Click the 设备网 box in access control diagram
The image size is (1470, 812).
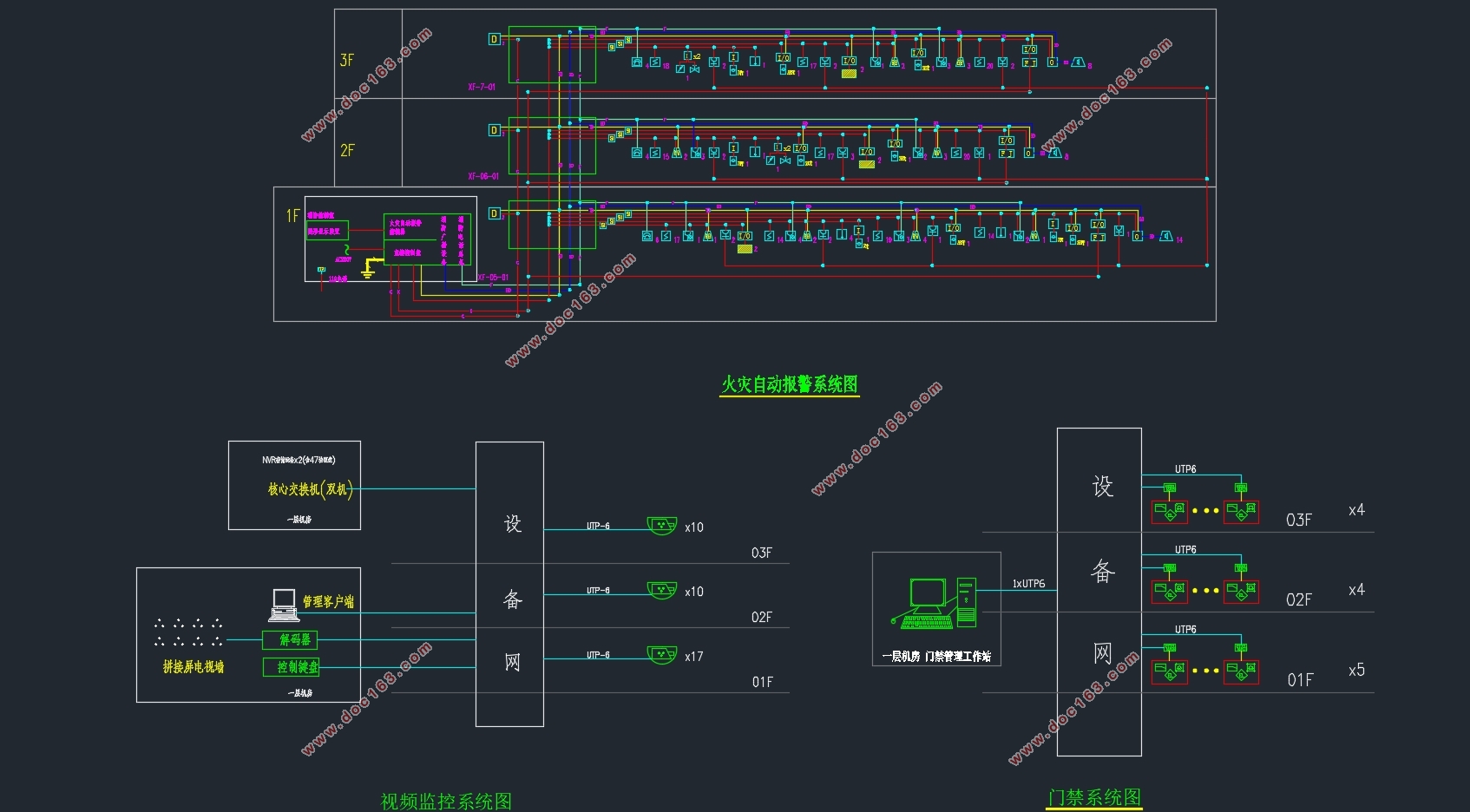coord(1099,592)
